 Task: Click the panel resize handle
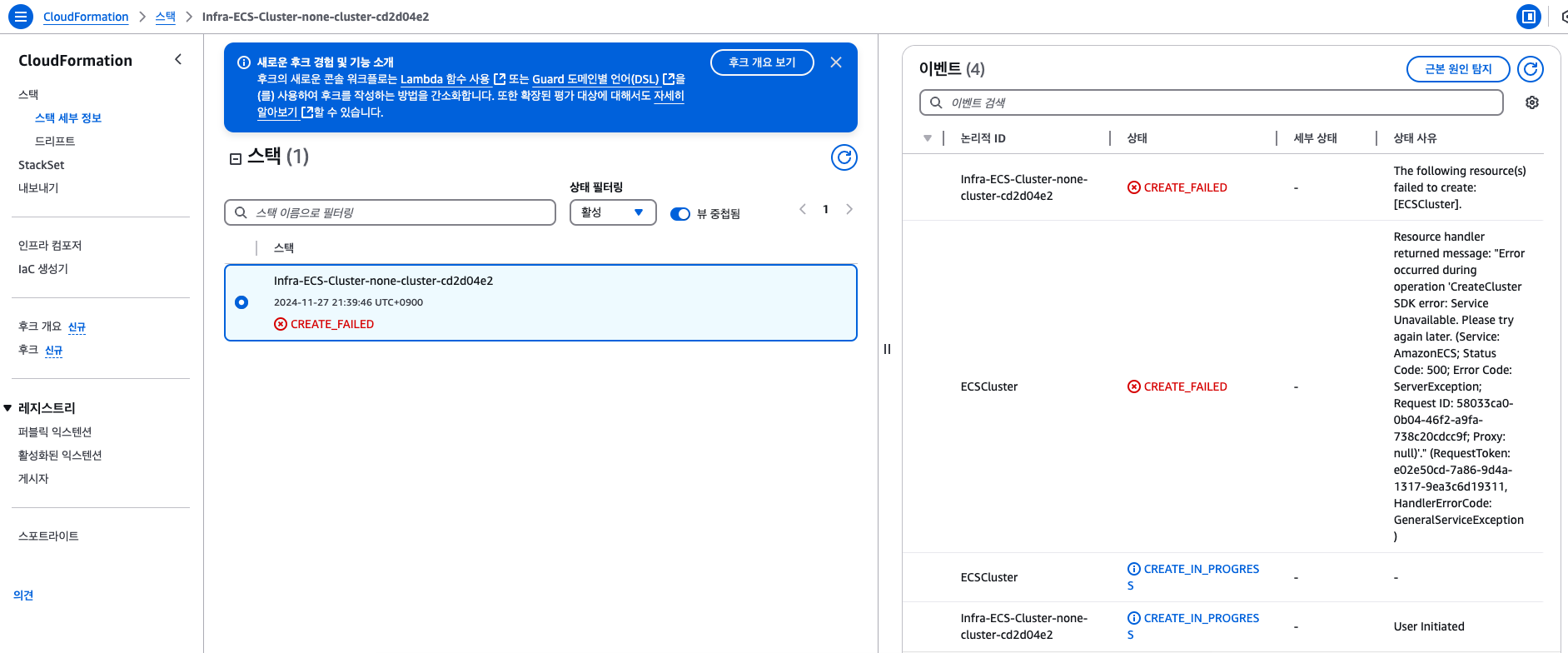pos(888,349)
